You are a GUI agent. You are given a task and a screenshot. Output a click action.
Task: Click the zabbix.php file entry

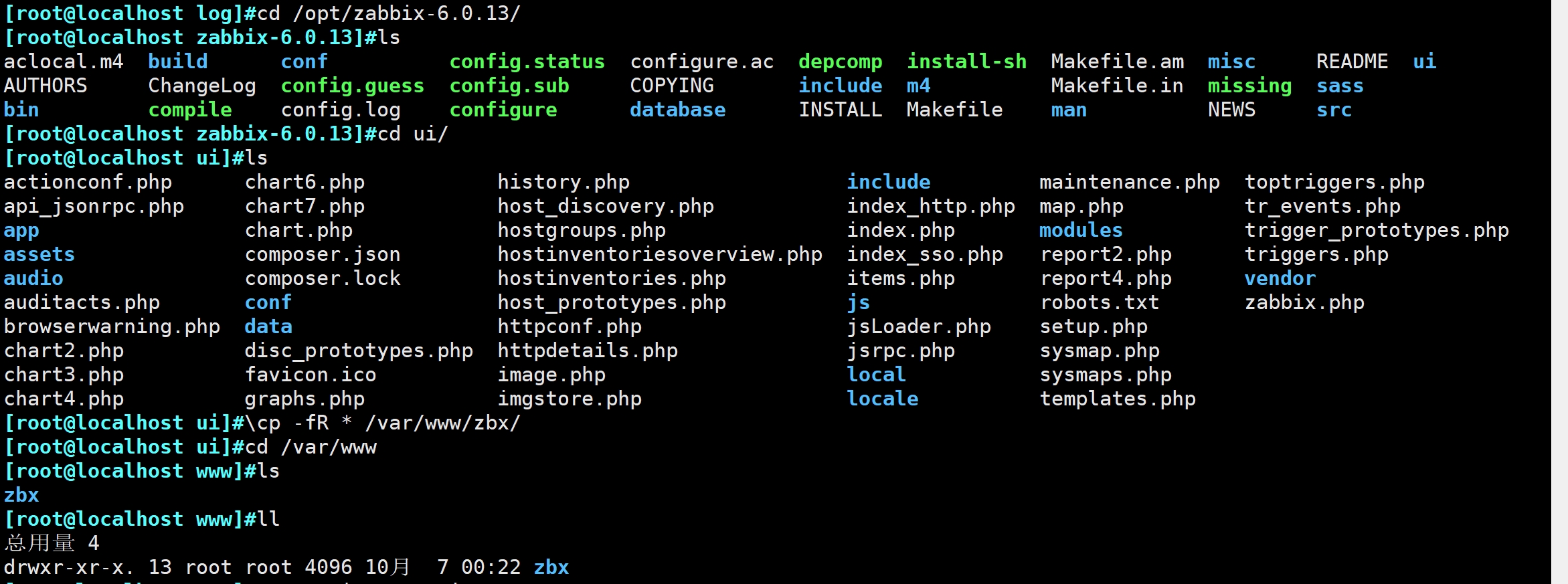click(1304, 302)
